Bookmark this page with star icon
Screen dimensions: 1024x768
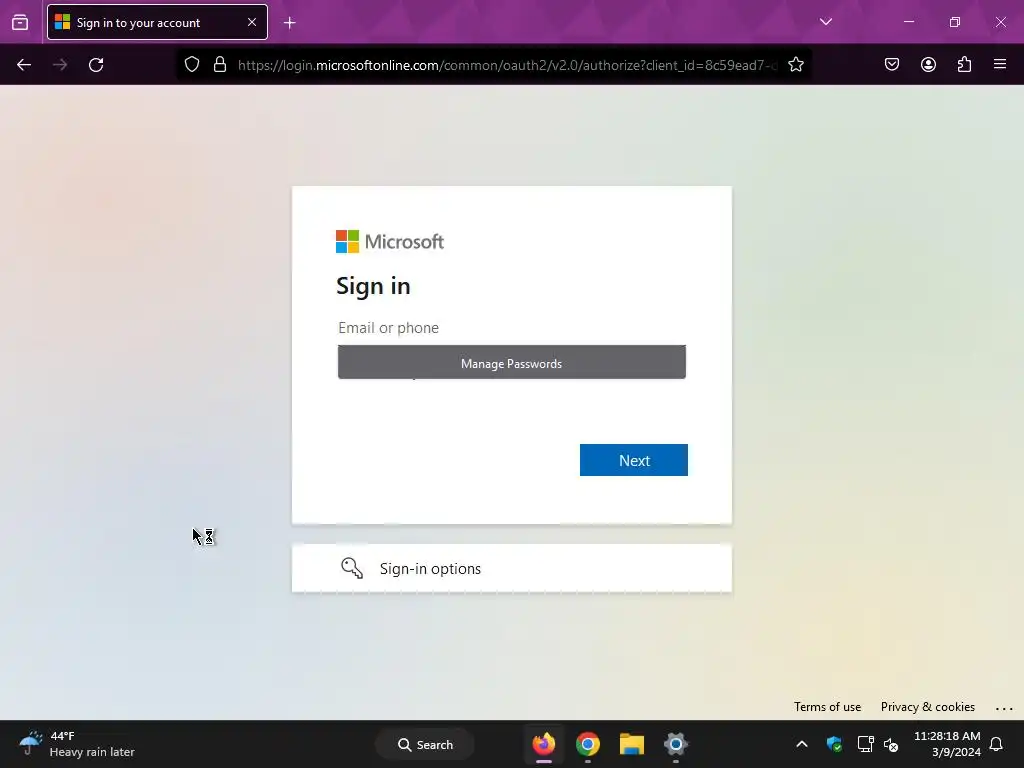click(x=795, y=65)
